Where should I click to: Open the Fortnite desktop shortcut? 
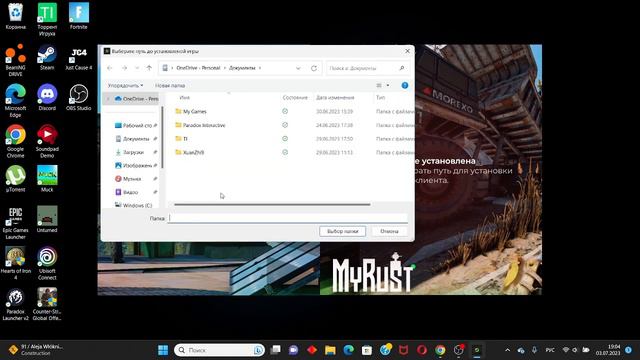coord(78,16)
